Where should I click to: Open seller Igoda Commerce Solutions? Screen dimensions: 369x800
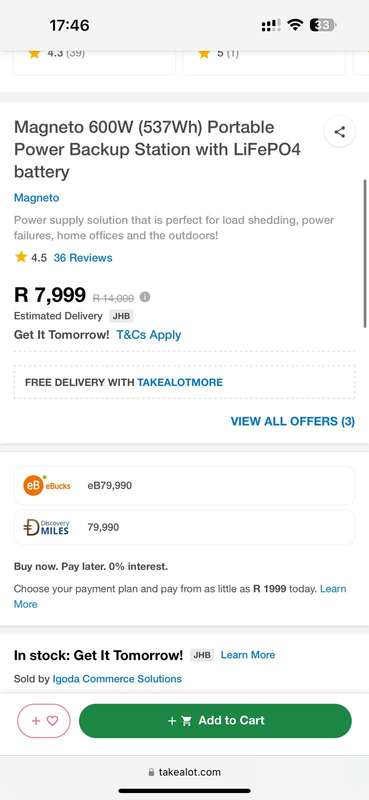(x=117, y=679)
